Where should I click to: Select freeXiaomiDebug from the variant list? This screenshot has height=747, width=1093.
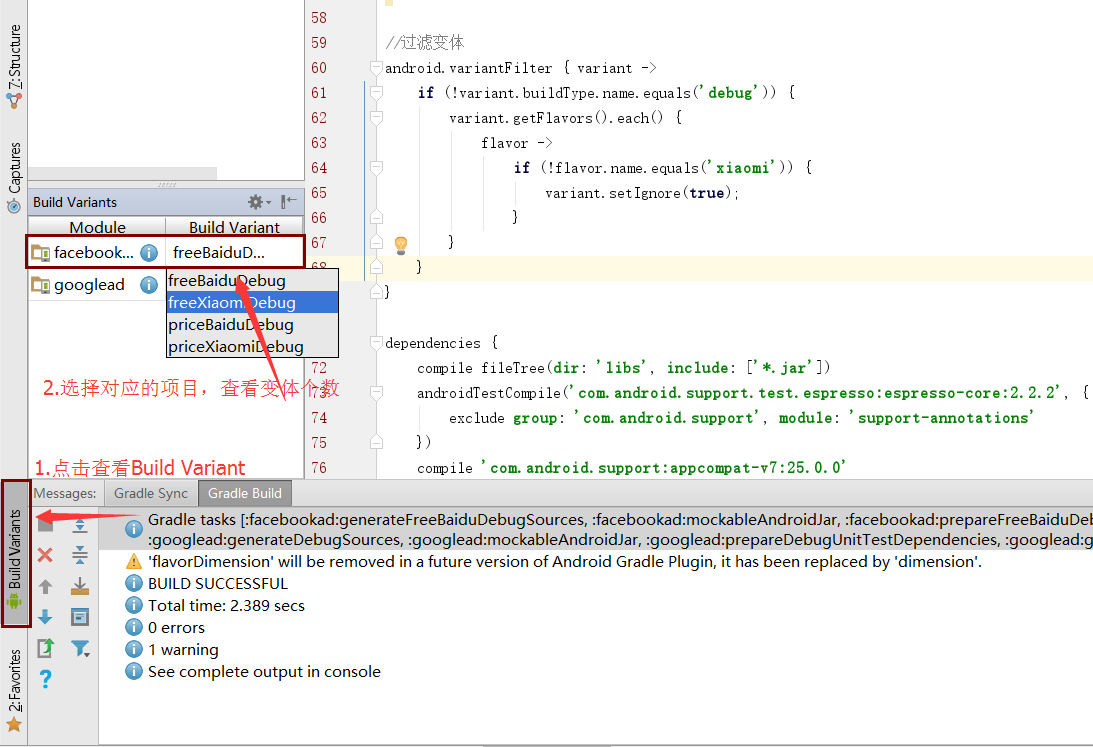(232, 303)
